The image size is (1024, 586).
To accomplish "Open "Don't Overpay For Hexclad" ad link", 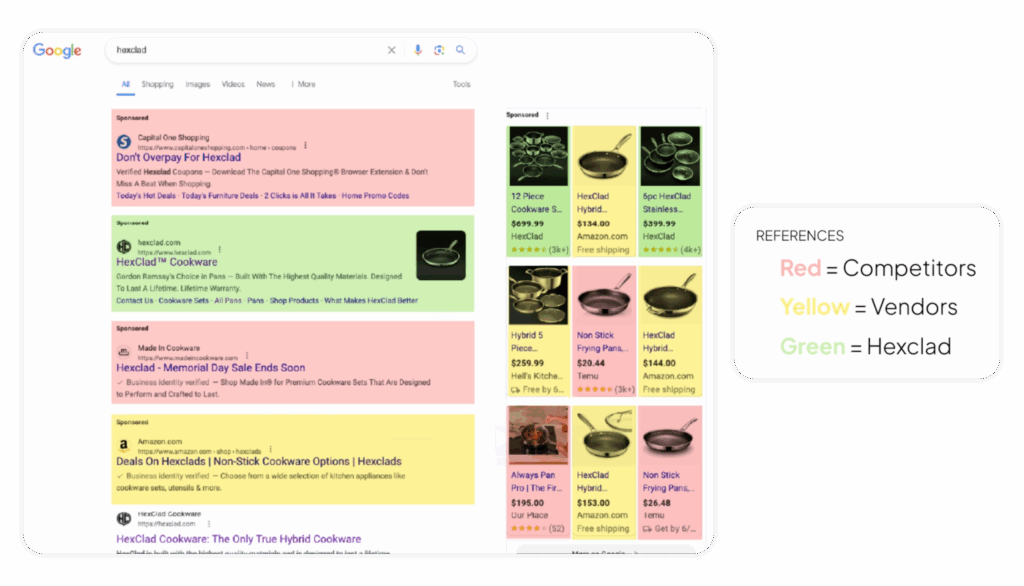I will point(178,158).
